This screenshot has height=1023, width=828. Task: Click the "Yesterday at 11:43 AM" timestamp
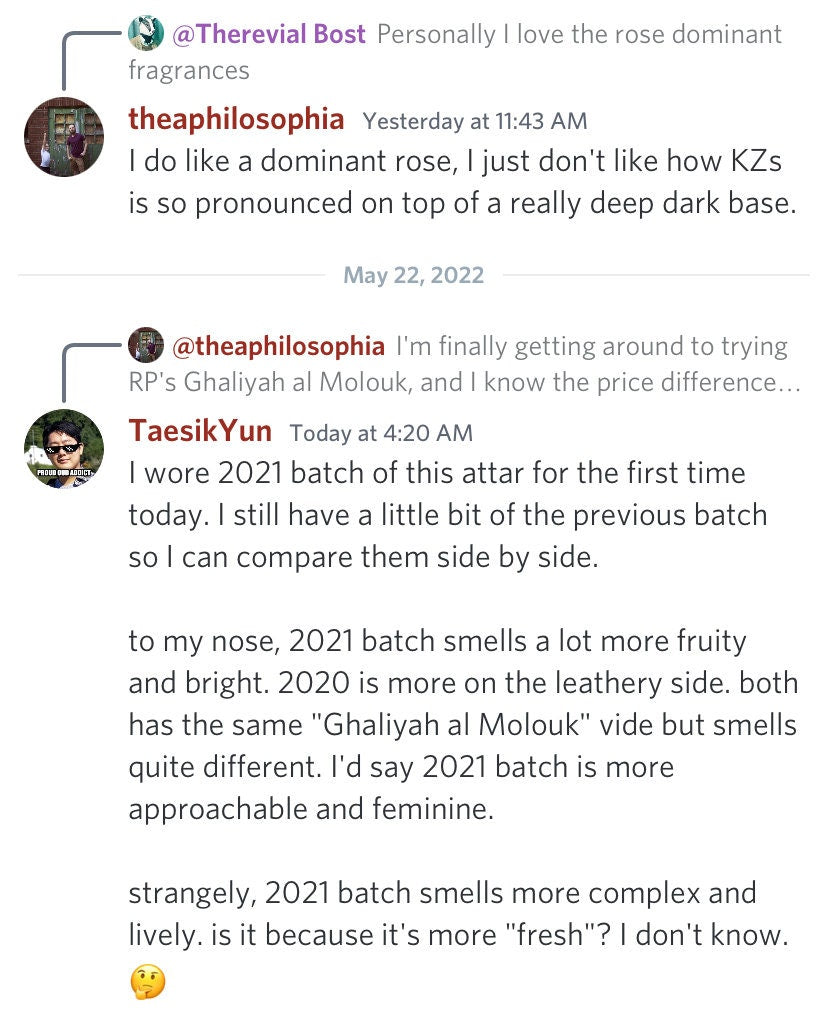(474, 121)
